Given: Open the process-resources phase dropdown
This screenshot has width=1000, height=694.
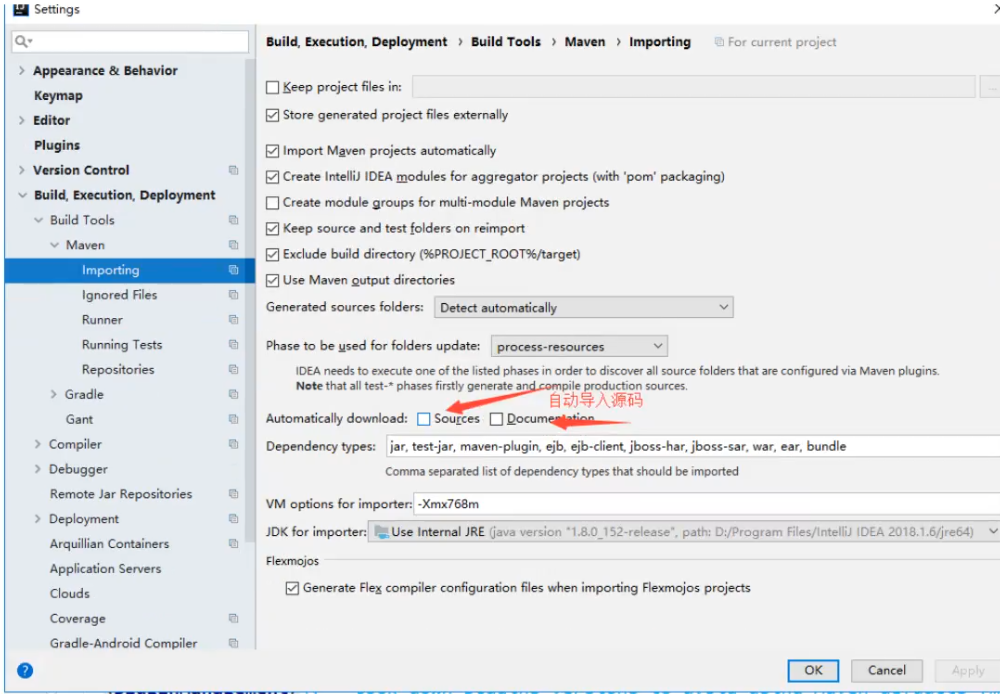Looking at the screenshot, I should click(x=579, y=346).
